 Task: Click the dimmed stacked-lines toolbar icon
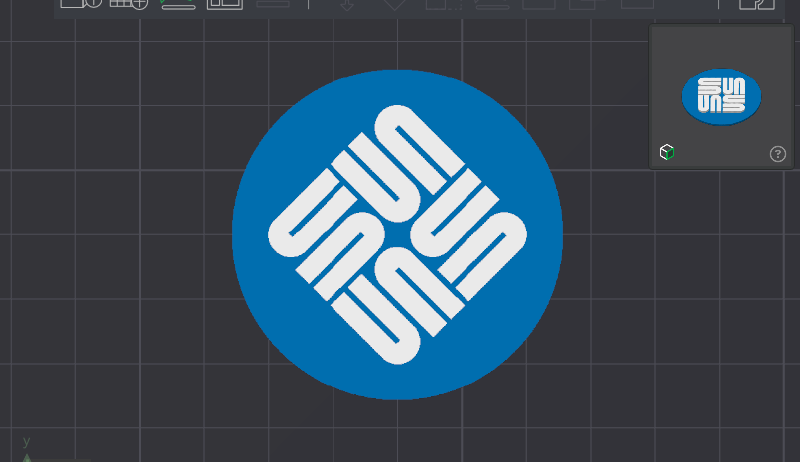pos(491,4)
